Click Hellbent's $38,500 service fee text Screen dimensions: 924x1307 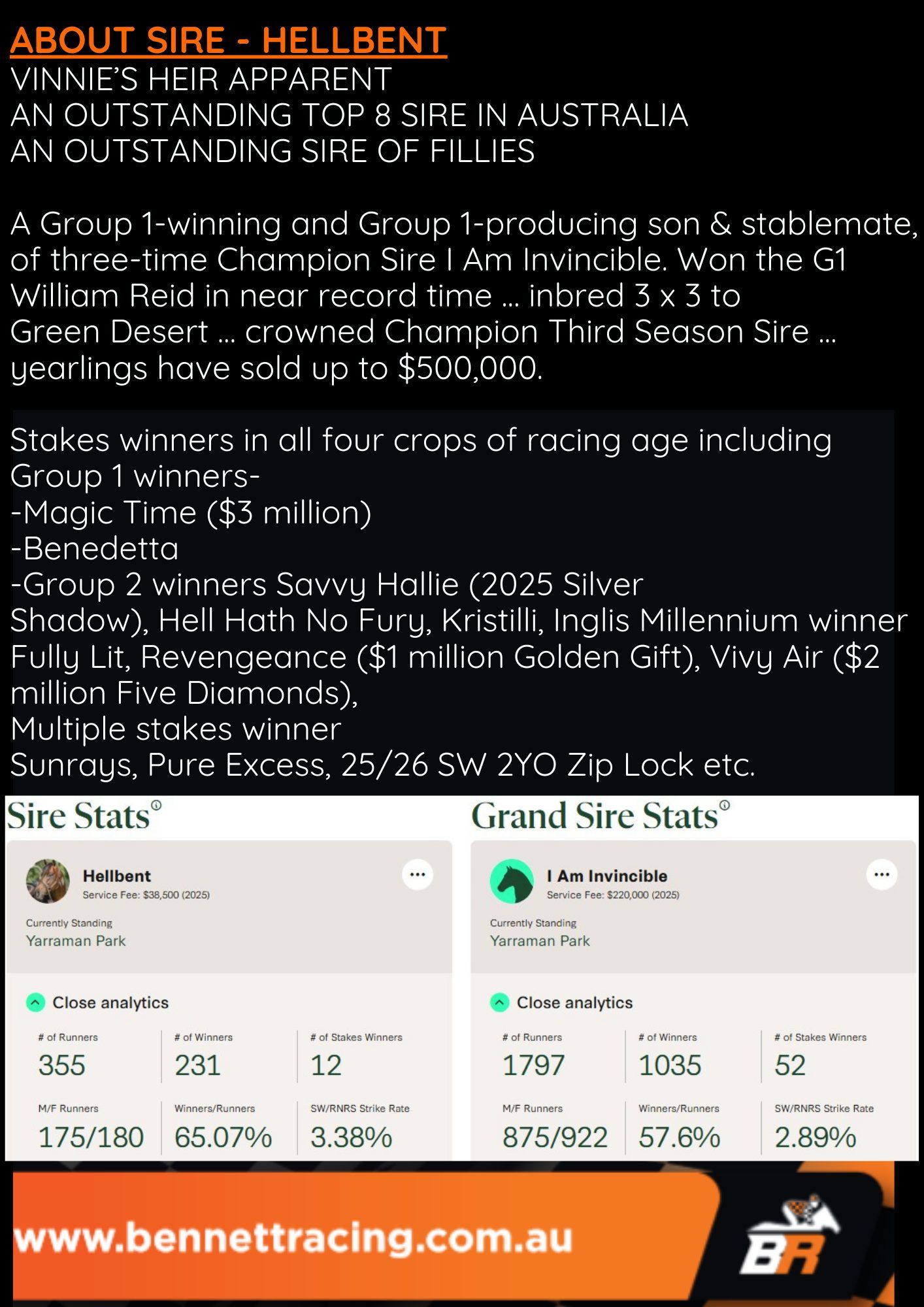tap(146, 895)
